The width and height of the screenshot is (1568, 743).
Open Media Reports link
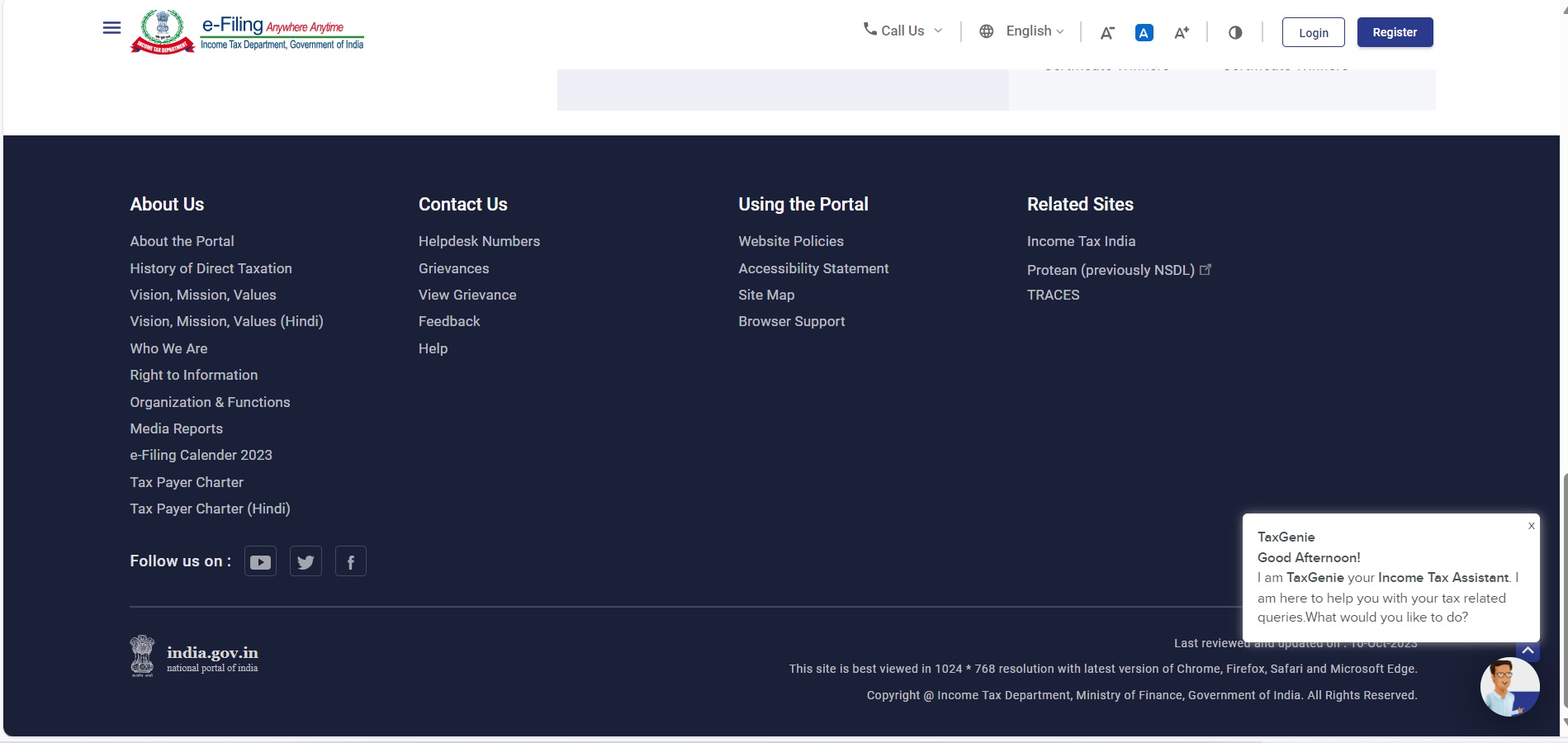click(176, 428)
